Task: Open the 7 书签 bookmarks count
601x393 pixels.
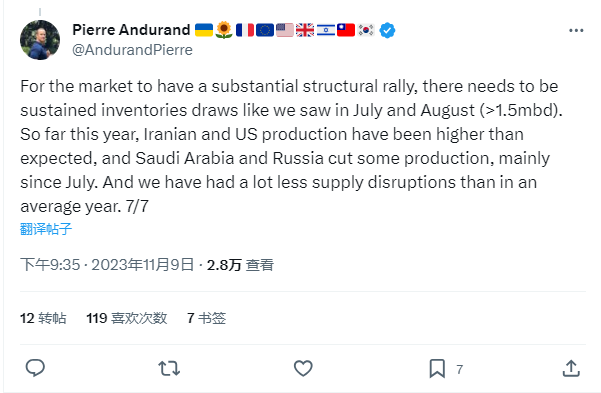Action: [207, 318]
